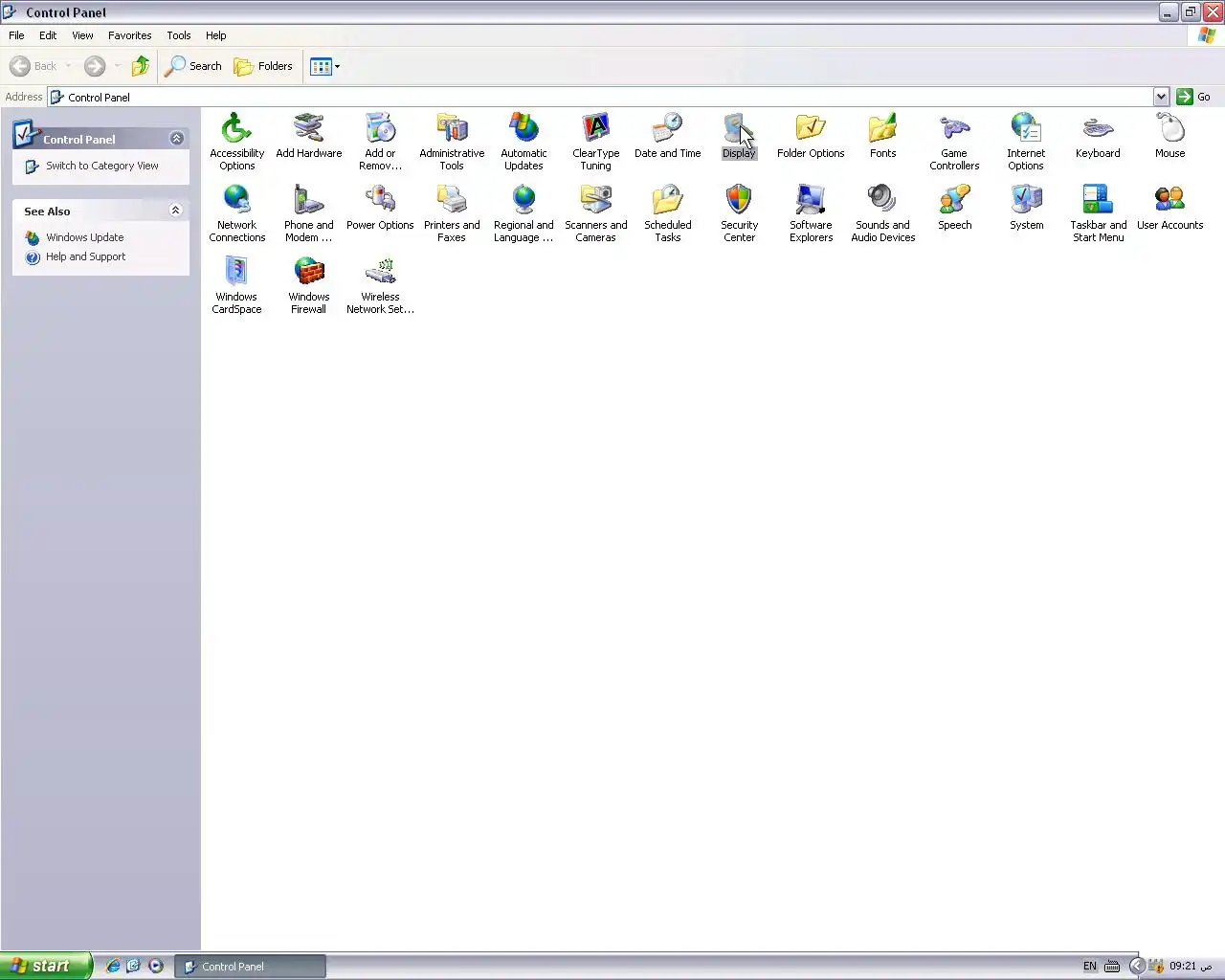This screenshot has width=1225, height=980.
Task: Click the Search toolbar button
Action: 193,66
